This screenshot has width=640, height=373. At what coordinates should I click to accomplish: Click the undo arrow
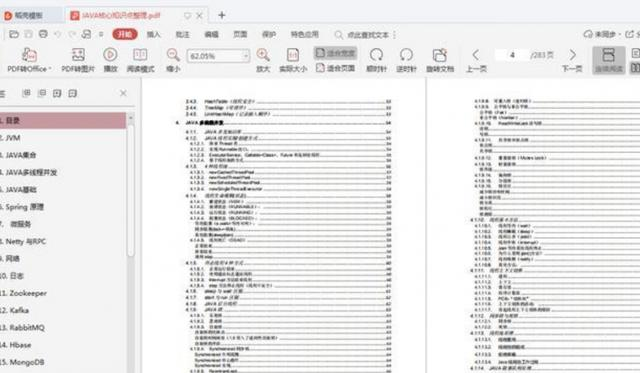coord(58,34)
